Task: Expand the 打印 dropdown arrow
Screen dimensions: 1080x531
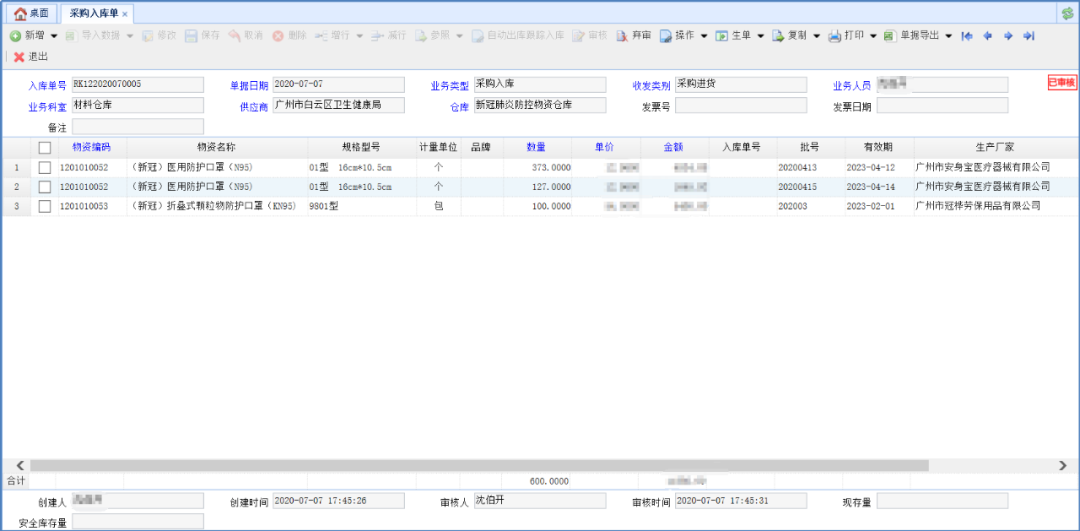Action: click(x=873, y=36)
